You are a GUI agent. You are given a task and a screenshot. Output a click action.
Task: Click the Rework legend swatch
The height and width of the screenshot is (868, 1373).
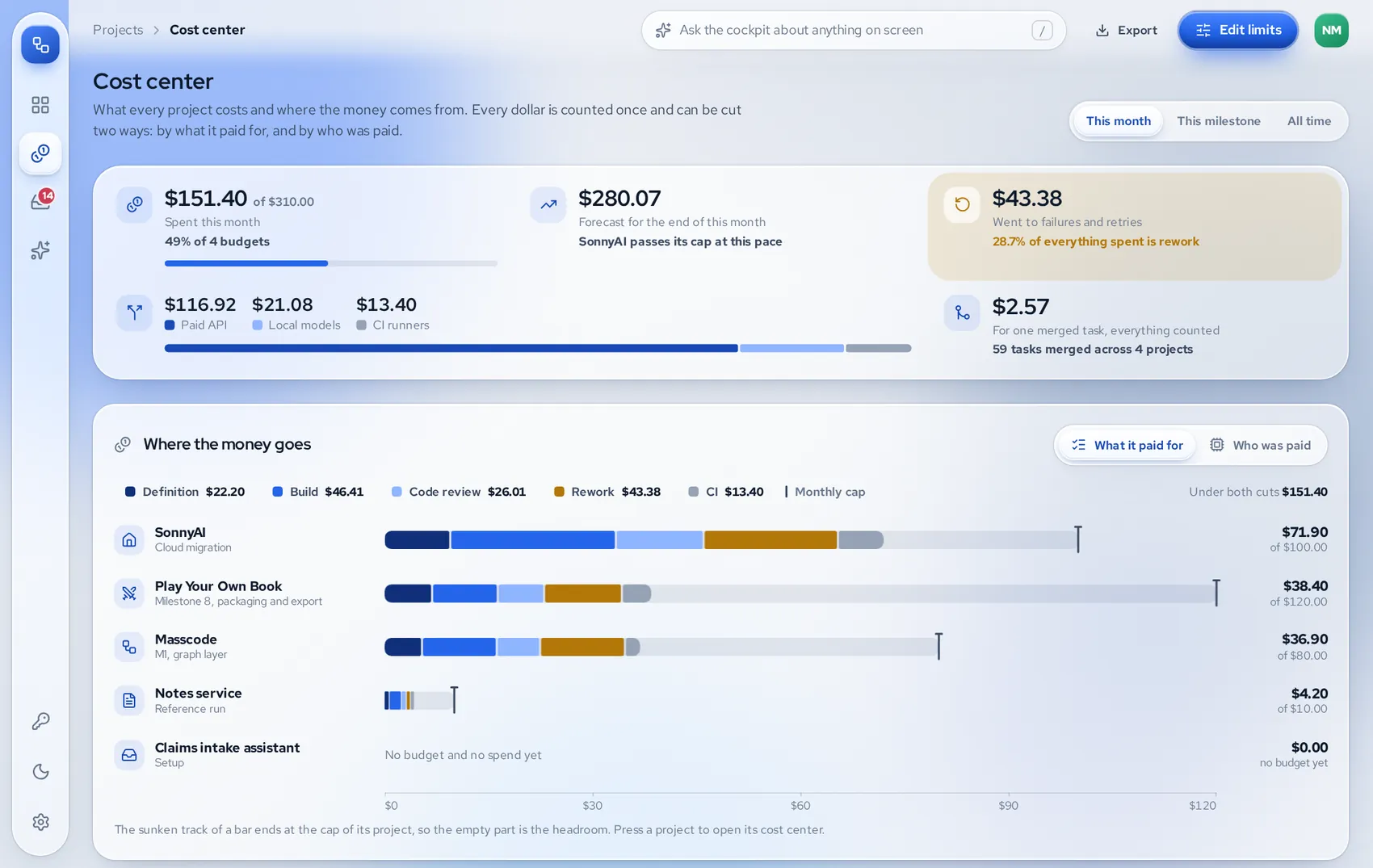click(559, 492)
